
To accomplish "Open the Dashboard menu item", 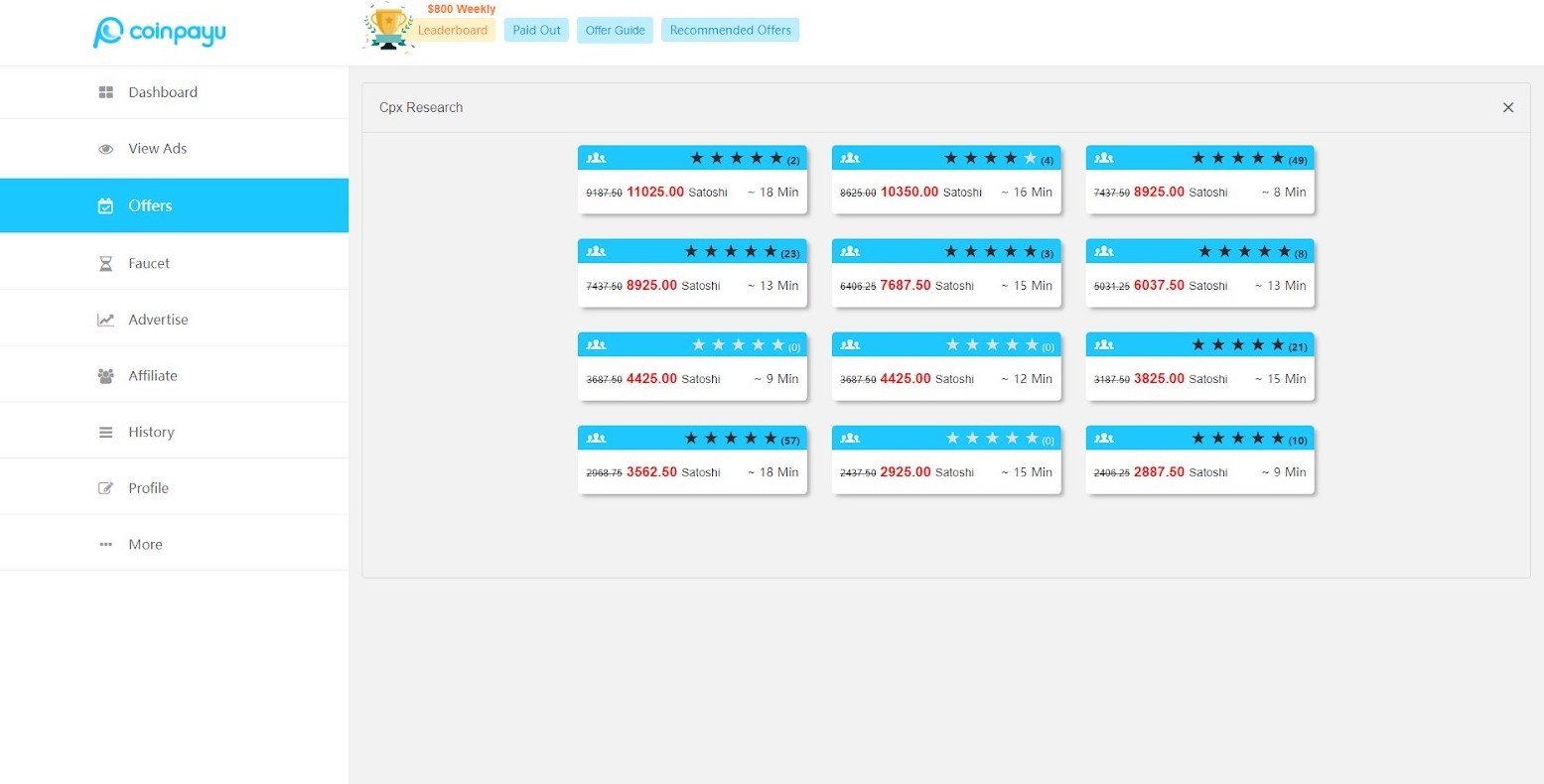I will click(174, 92).
